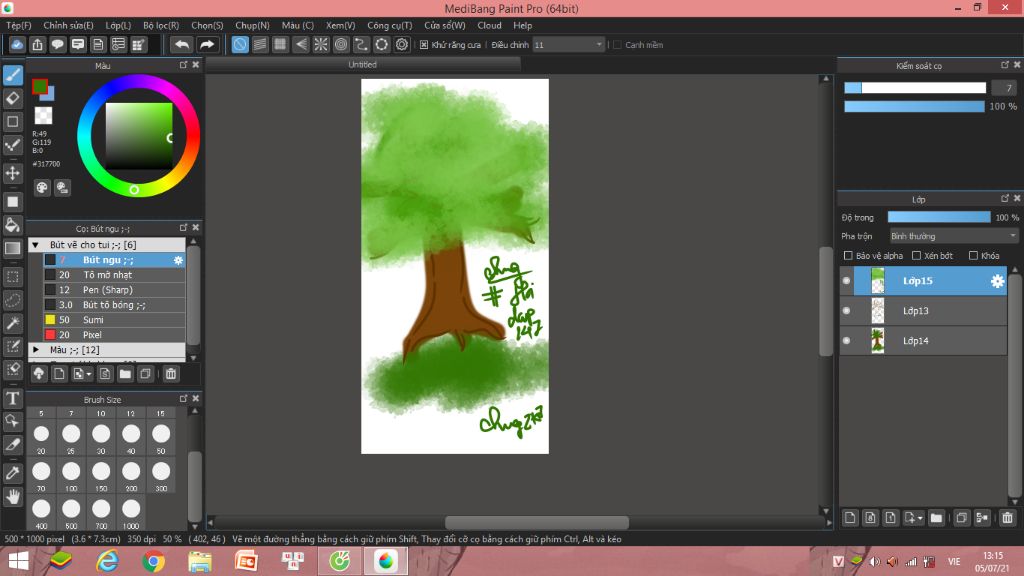Select the Lasso tool

click(x=13, y=300)
